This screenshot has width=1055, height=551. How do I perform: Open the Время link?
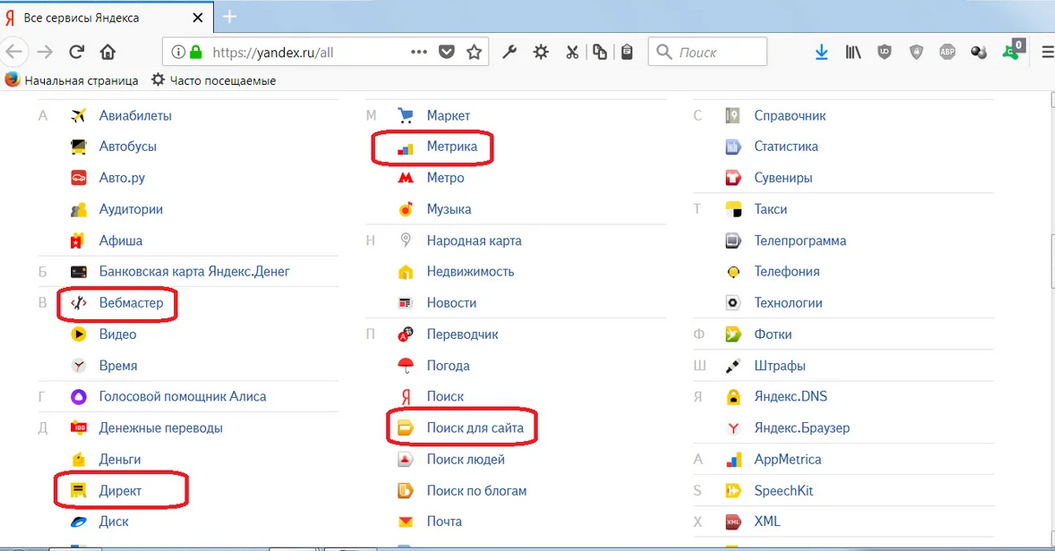pyautogui.click(x=118, y=365)
